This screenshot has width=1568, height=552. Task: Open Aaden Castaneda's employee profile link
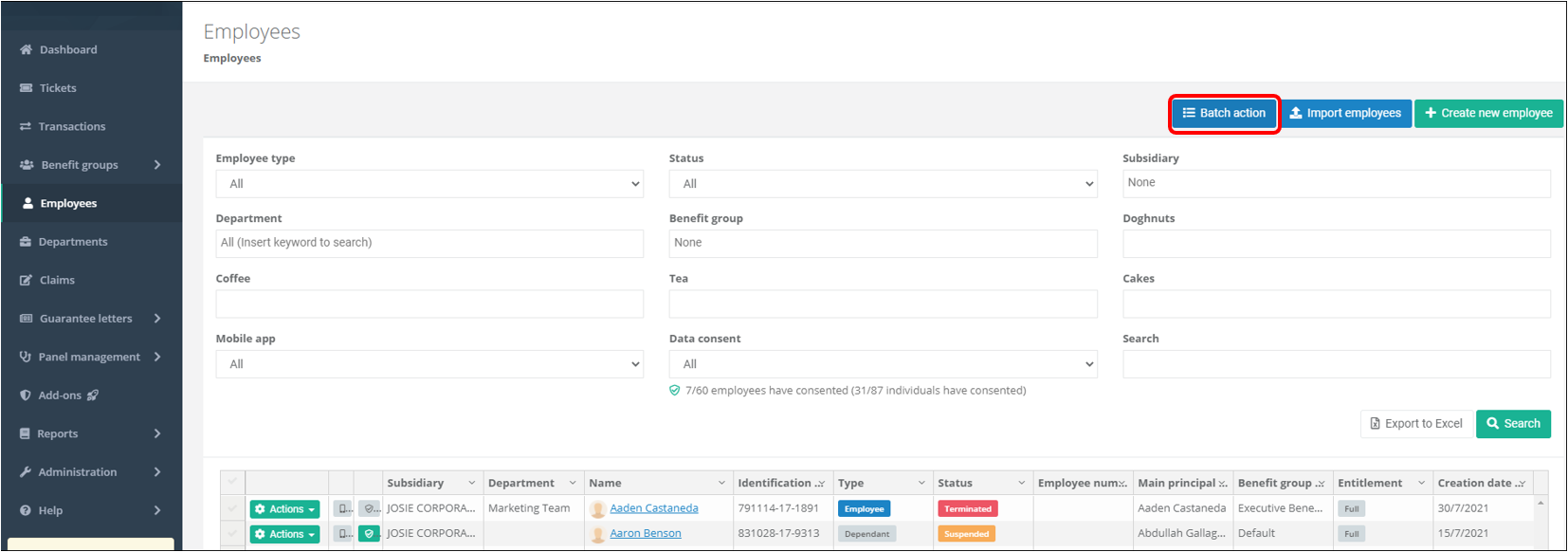[653, 508]
